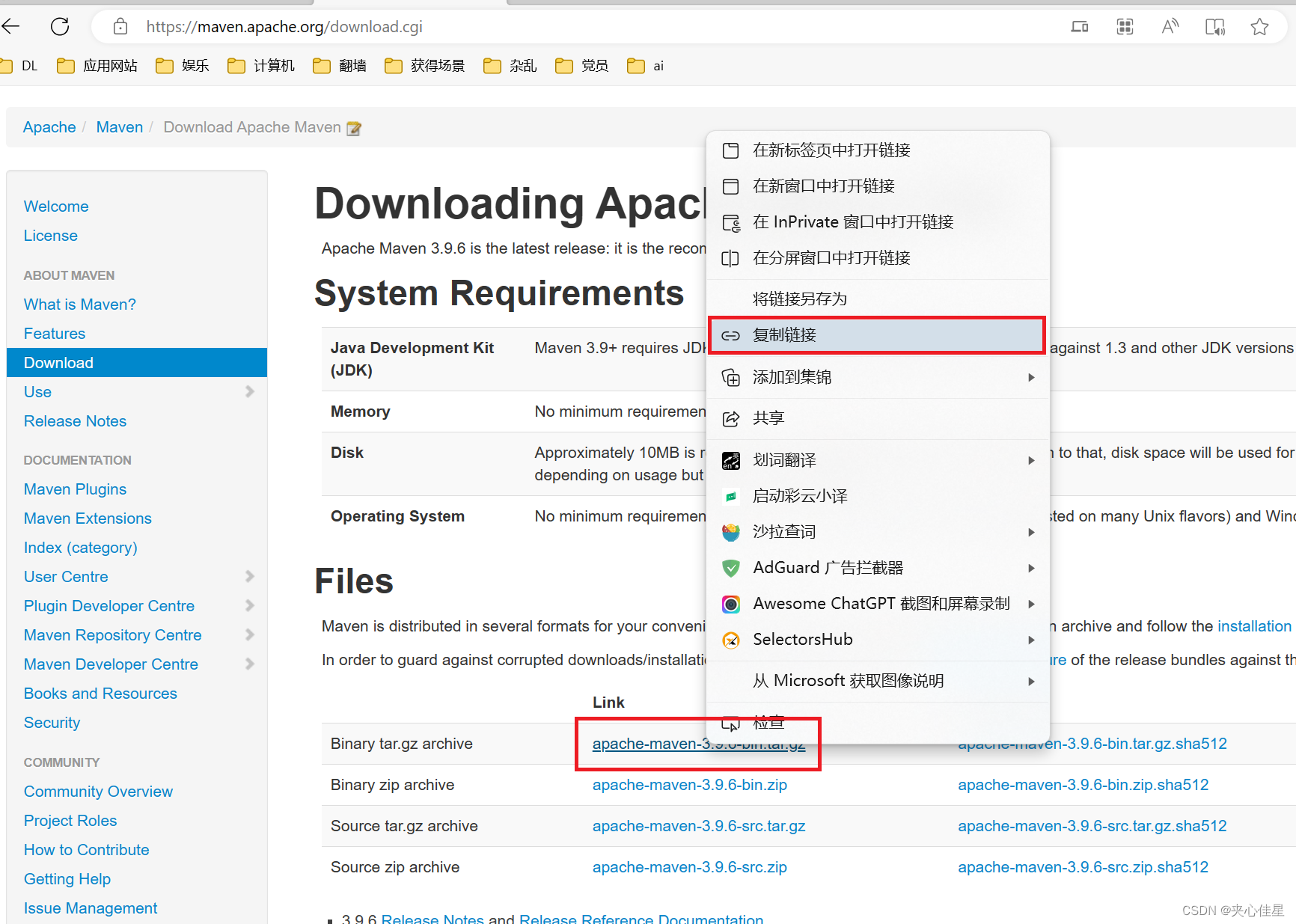Reload the page with refresh icon
Viewport: 1296px width, 924px height.
point(60,27)
